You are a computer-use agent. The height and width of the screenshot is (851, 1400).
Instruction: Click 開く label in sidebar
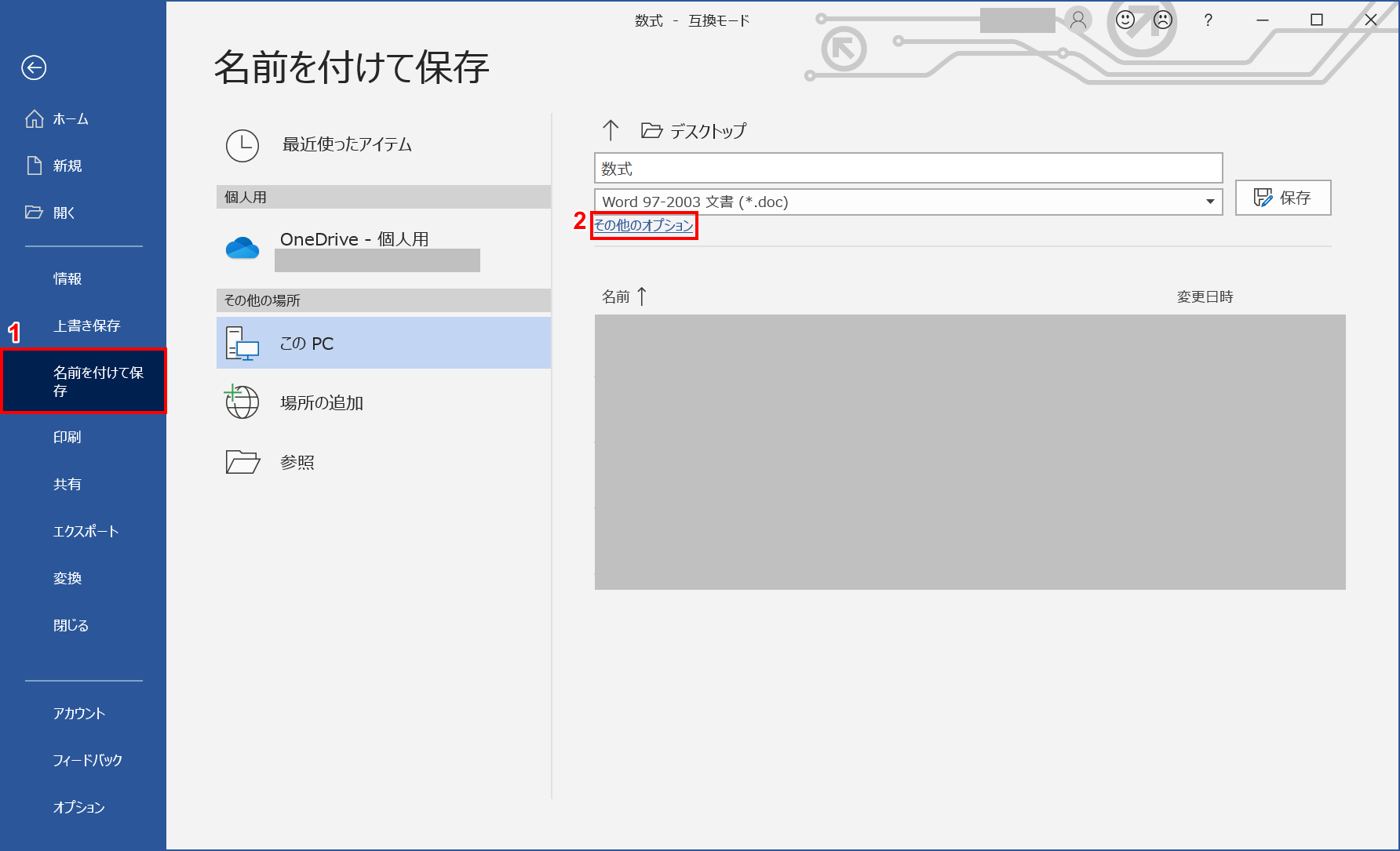[x=64, y=213]
